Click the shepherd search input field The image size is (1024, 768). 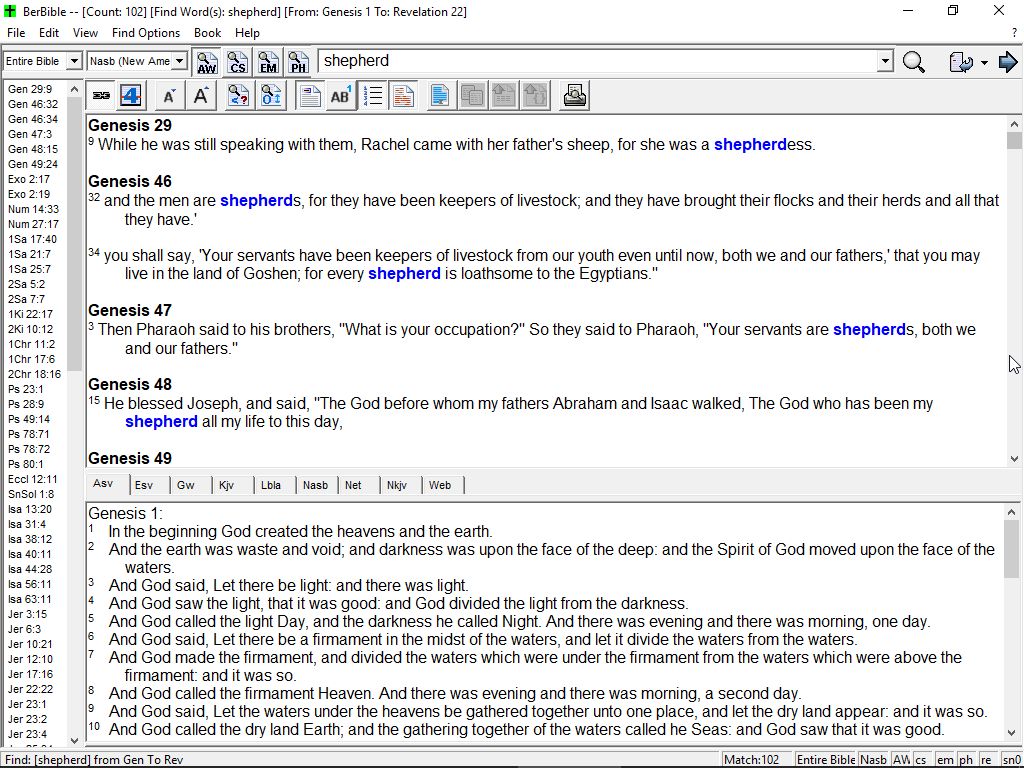click(598, 61)
